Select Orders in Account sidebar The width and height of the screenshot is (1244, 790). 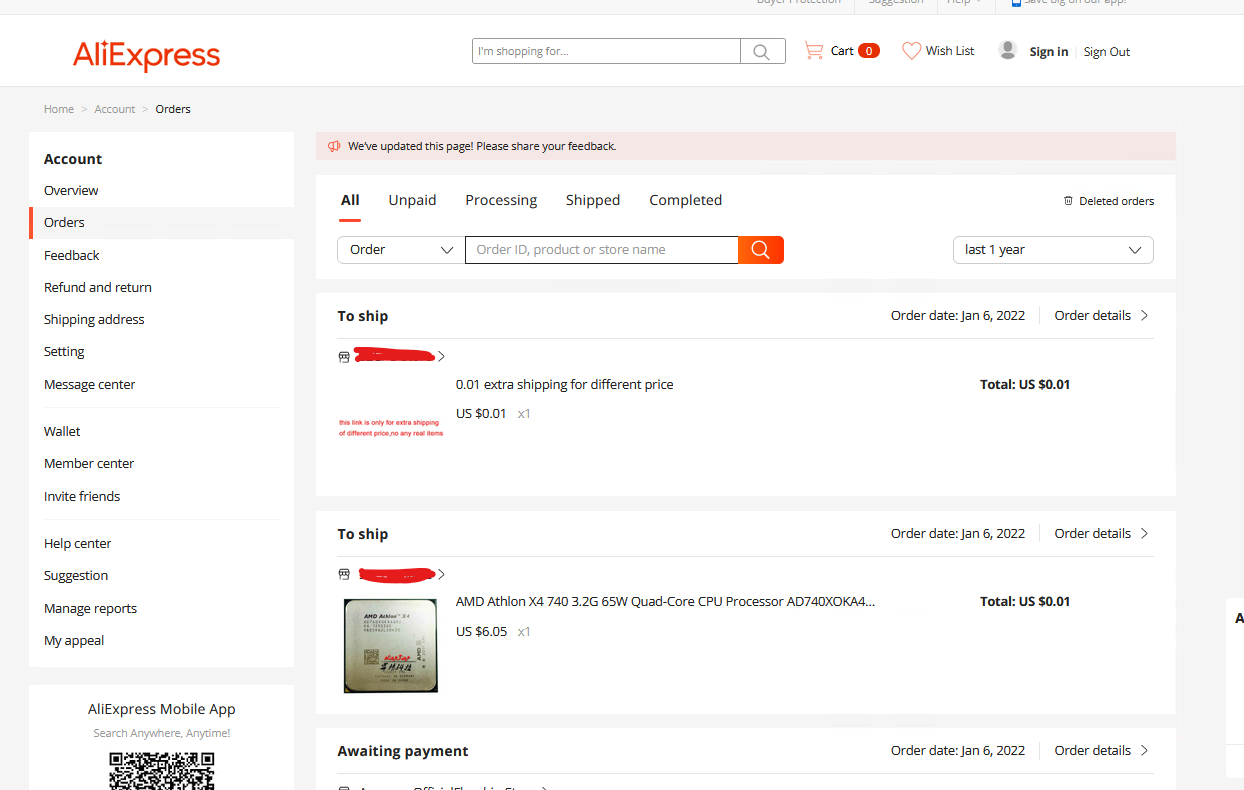pyautogui.click(x=64, y=222)
